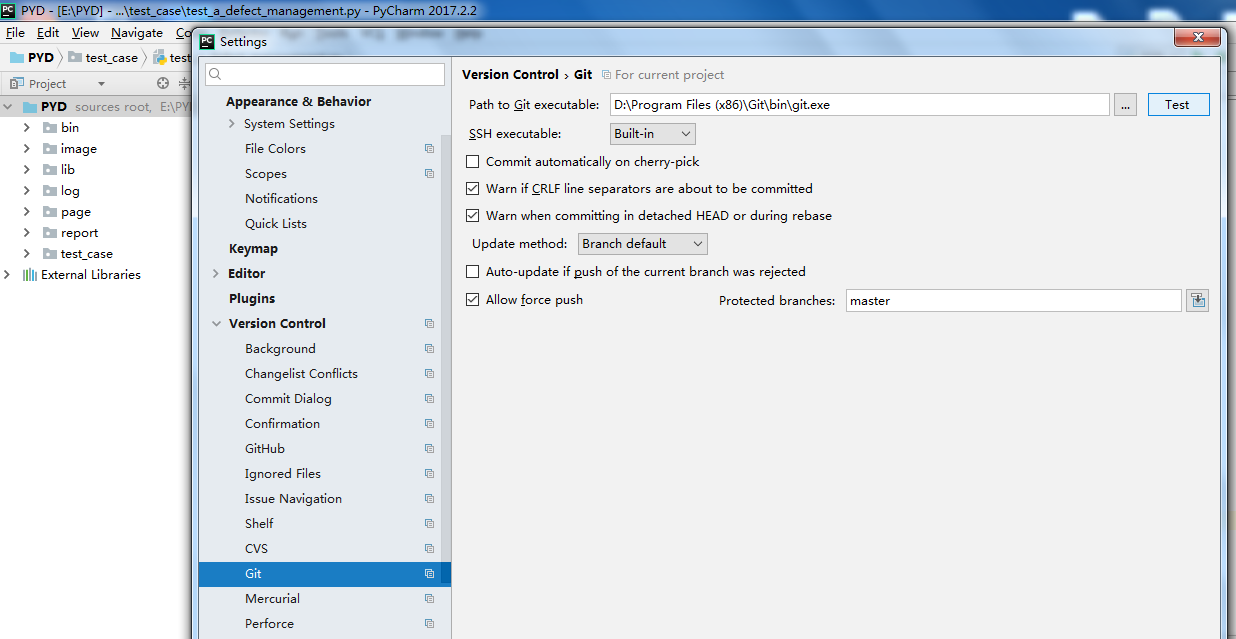Click the browse (...) button for Git path
This screenshot has width=1236, height=639.
point(1125,104)
